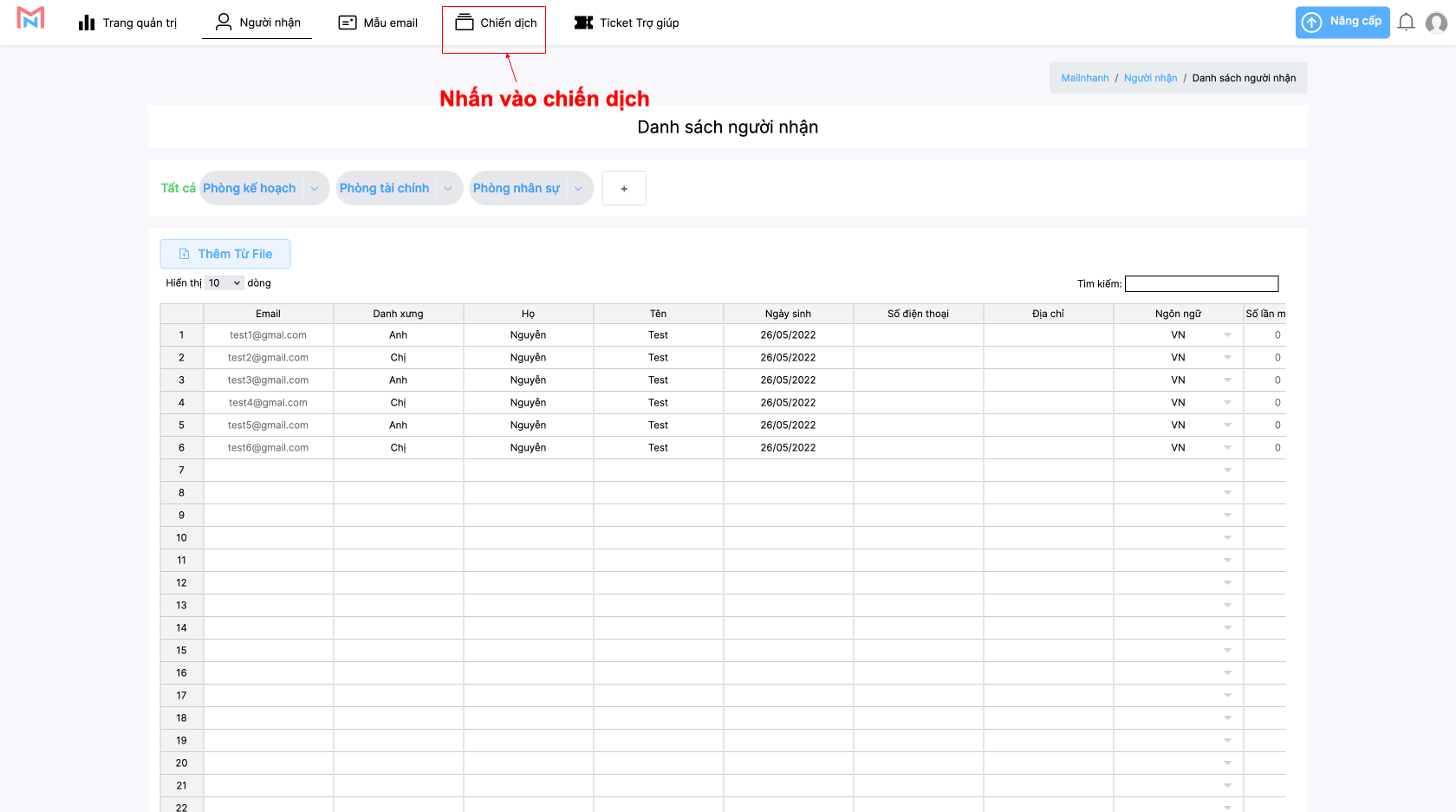Viewport: 1456px width, 812px height.
Task: Open the Người nhận menu tab
Action: pos(257,23)
